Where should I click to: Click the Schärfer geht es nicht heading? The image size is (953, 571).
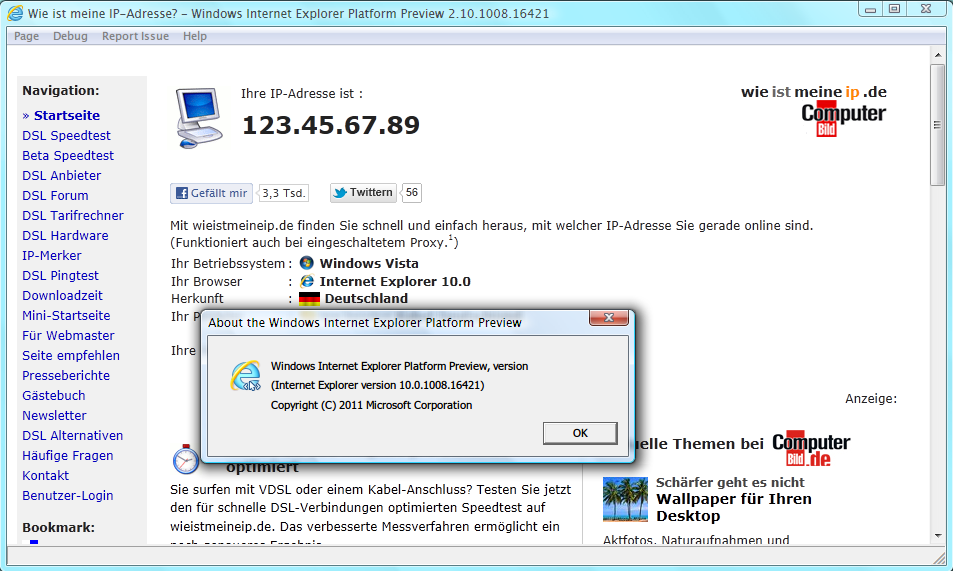pos(730,482)
